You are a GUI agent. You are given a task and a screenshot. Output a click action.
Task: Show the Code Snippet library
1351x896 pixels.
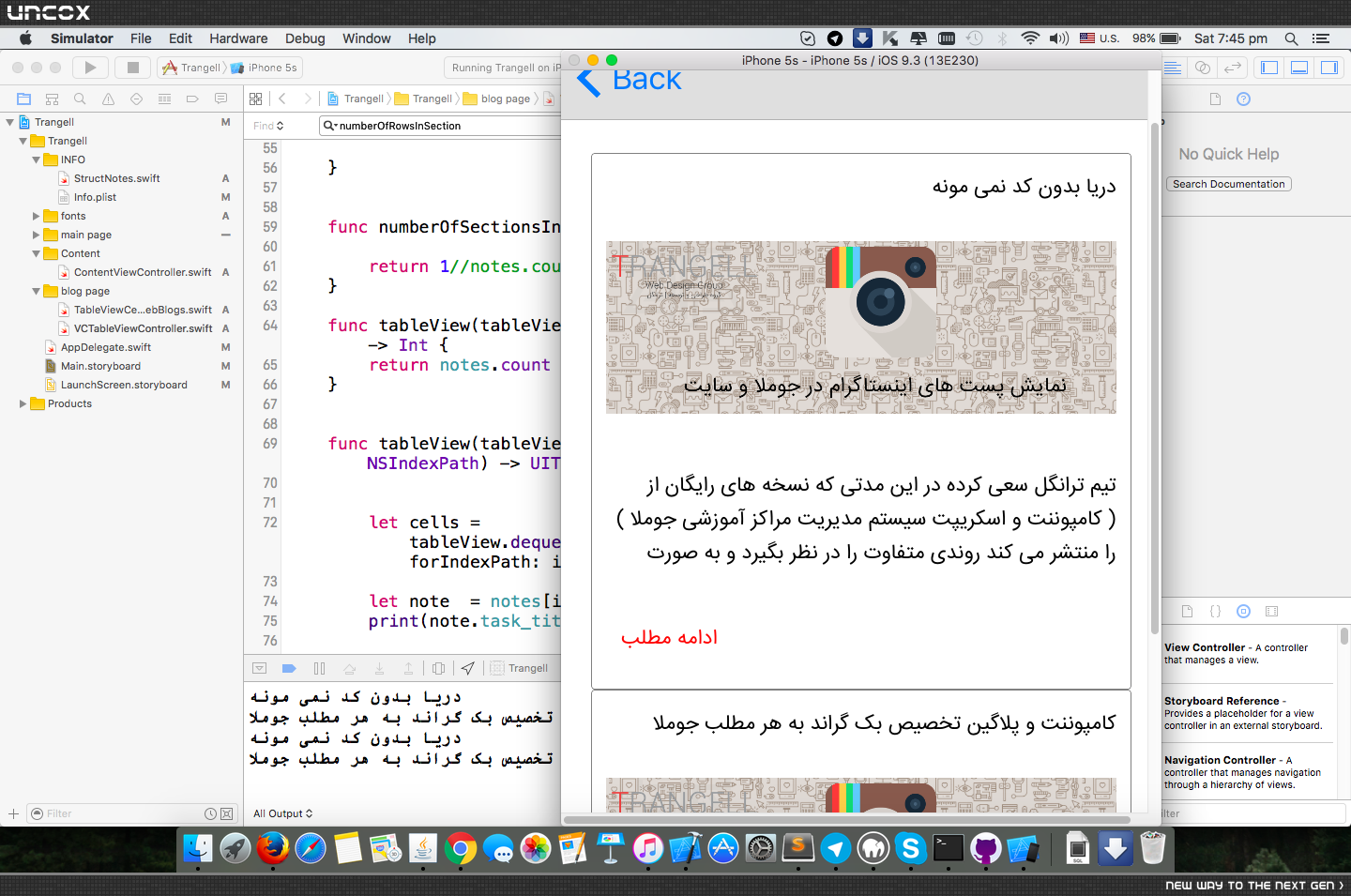1215,612
